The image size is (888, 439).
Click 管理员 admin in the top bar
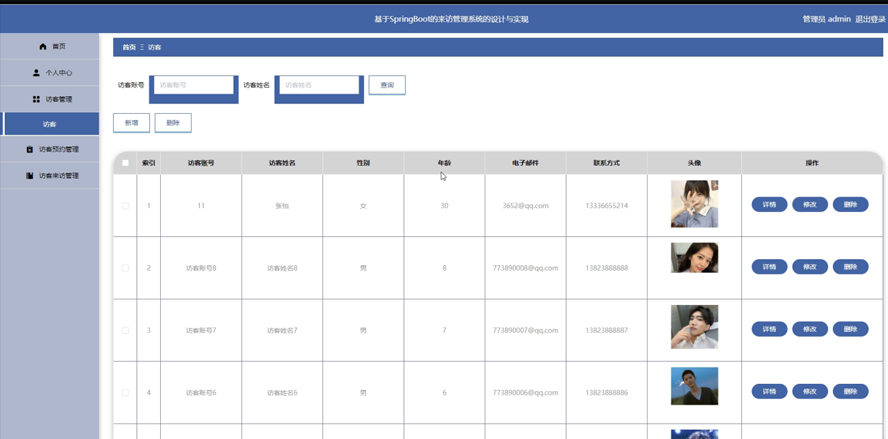[827, 19]
